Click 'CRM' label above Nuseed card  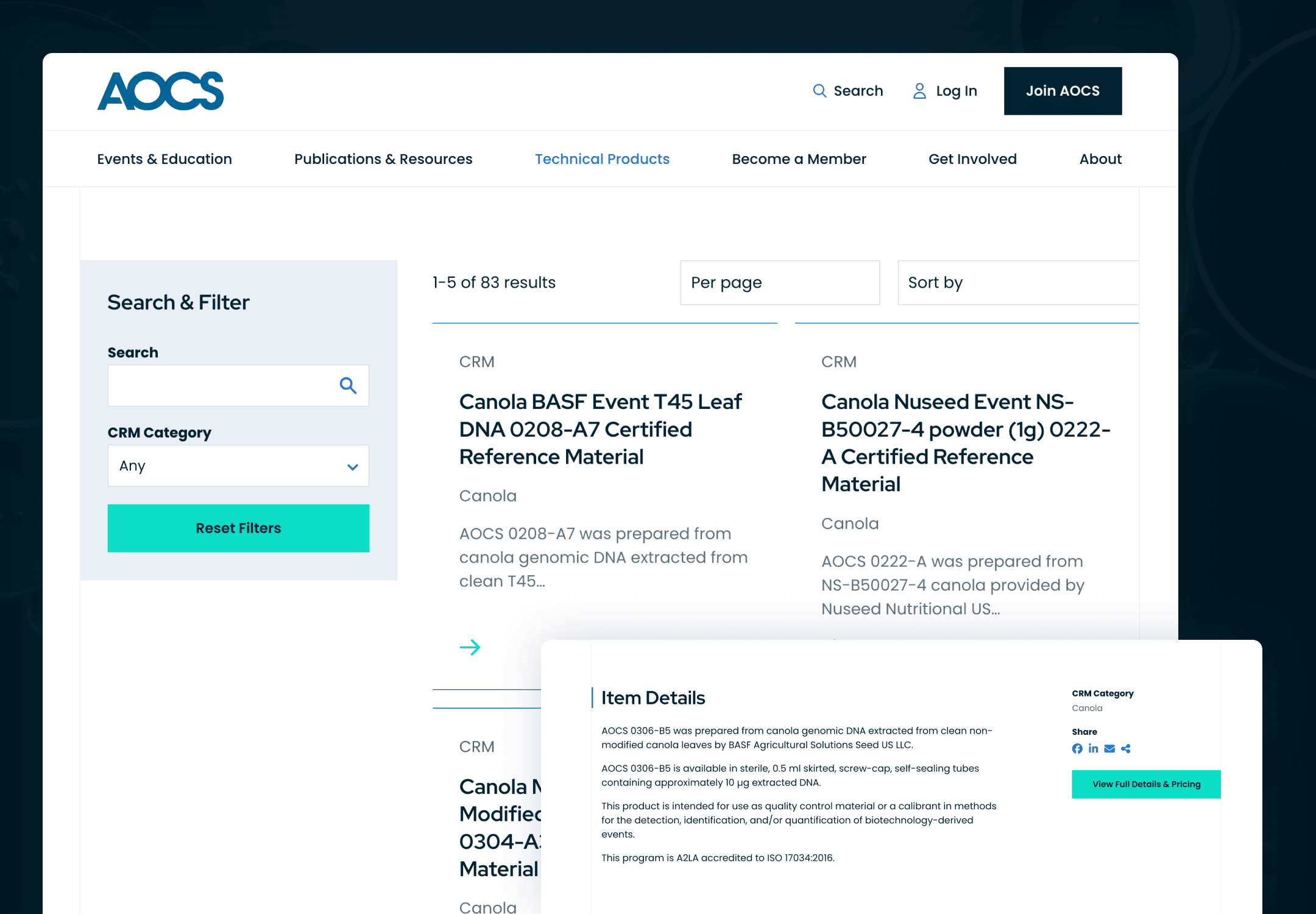(x=839, y=362)
